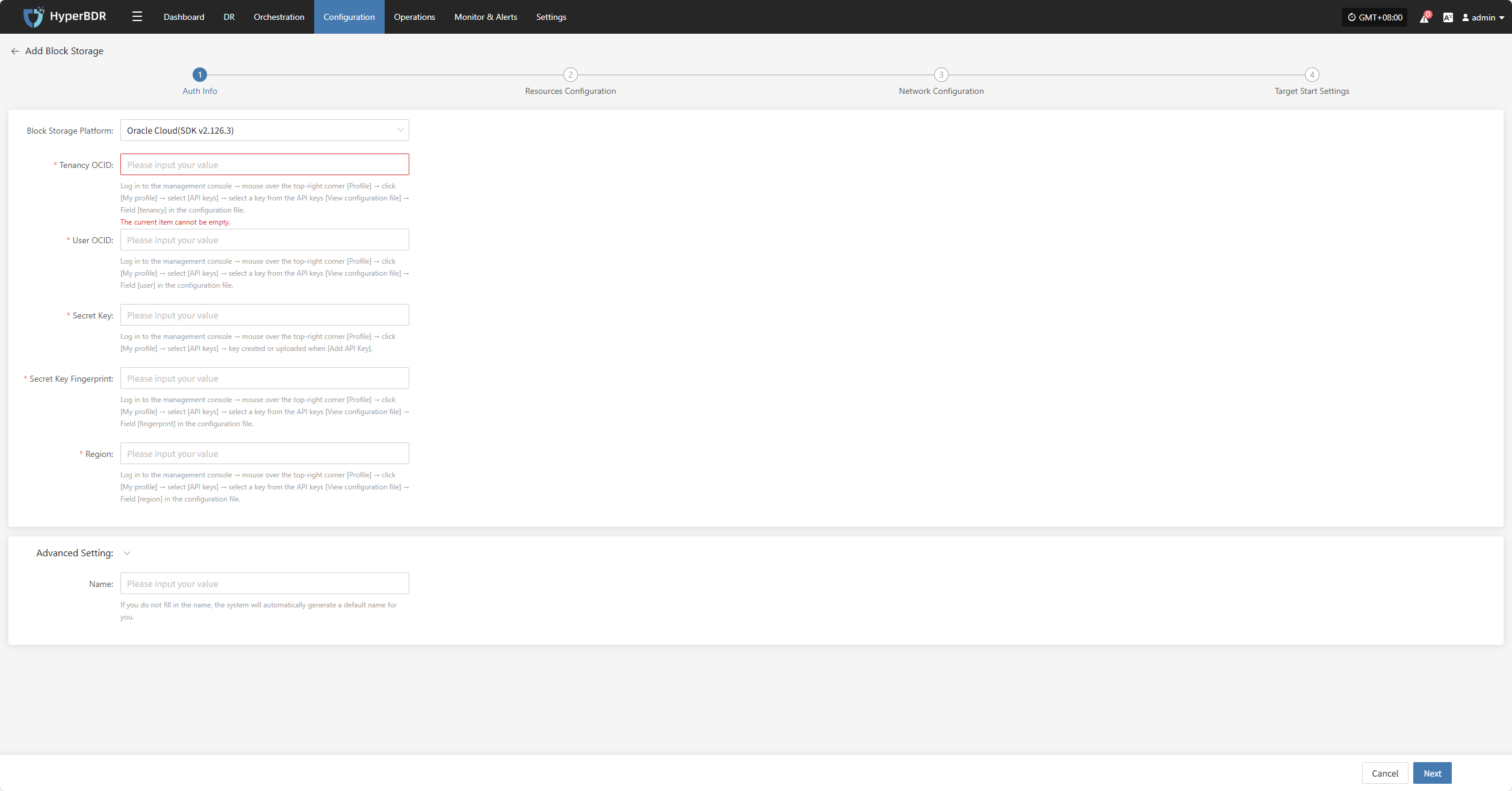1512x791 pixels.
Task: Open the Orchestration menu
Action: (279, 17)
